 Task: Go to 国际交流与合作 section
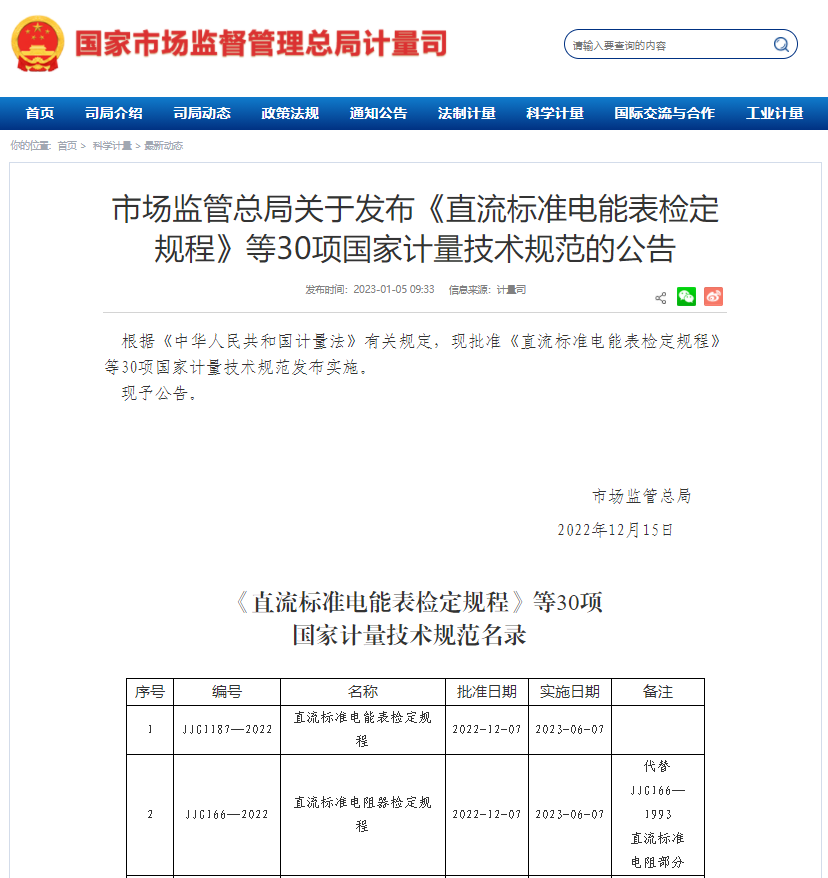[664, 113]
